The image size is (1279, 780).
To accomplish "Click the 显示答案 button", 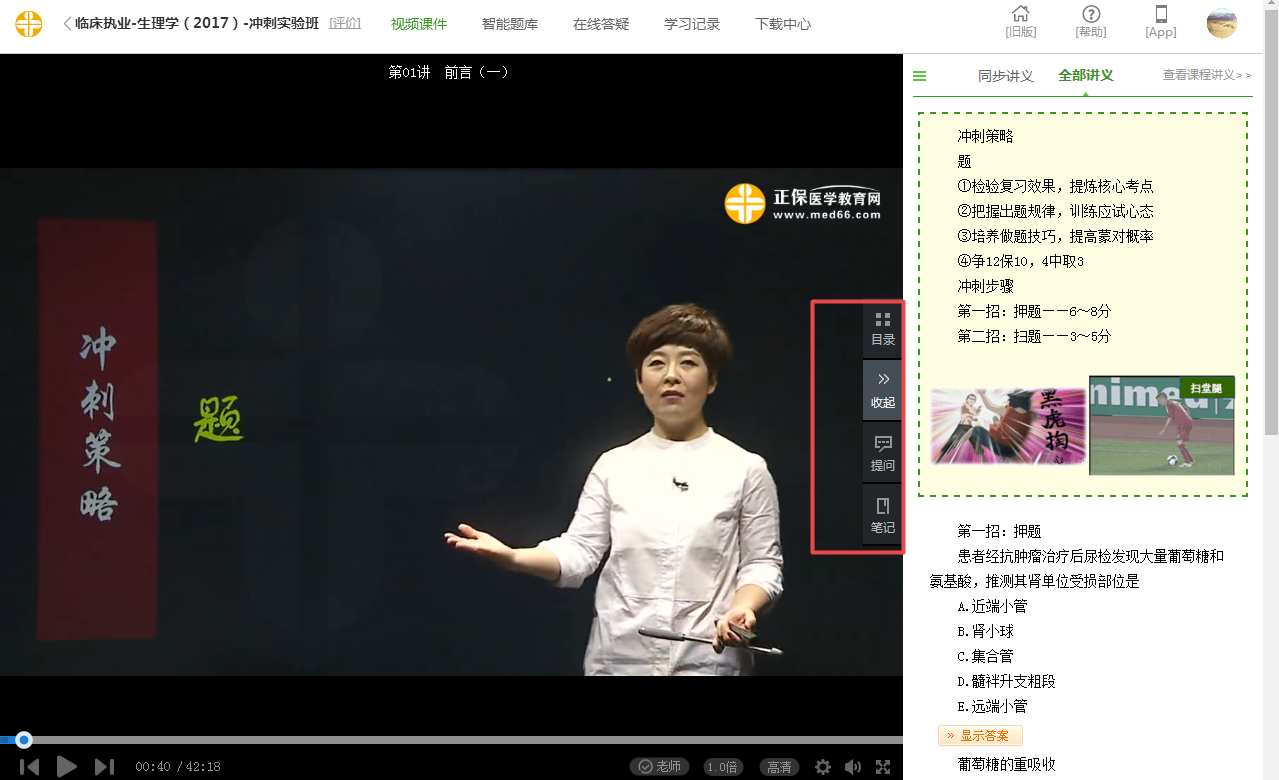I will tap(980, 736).
